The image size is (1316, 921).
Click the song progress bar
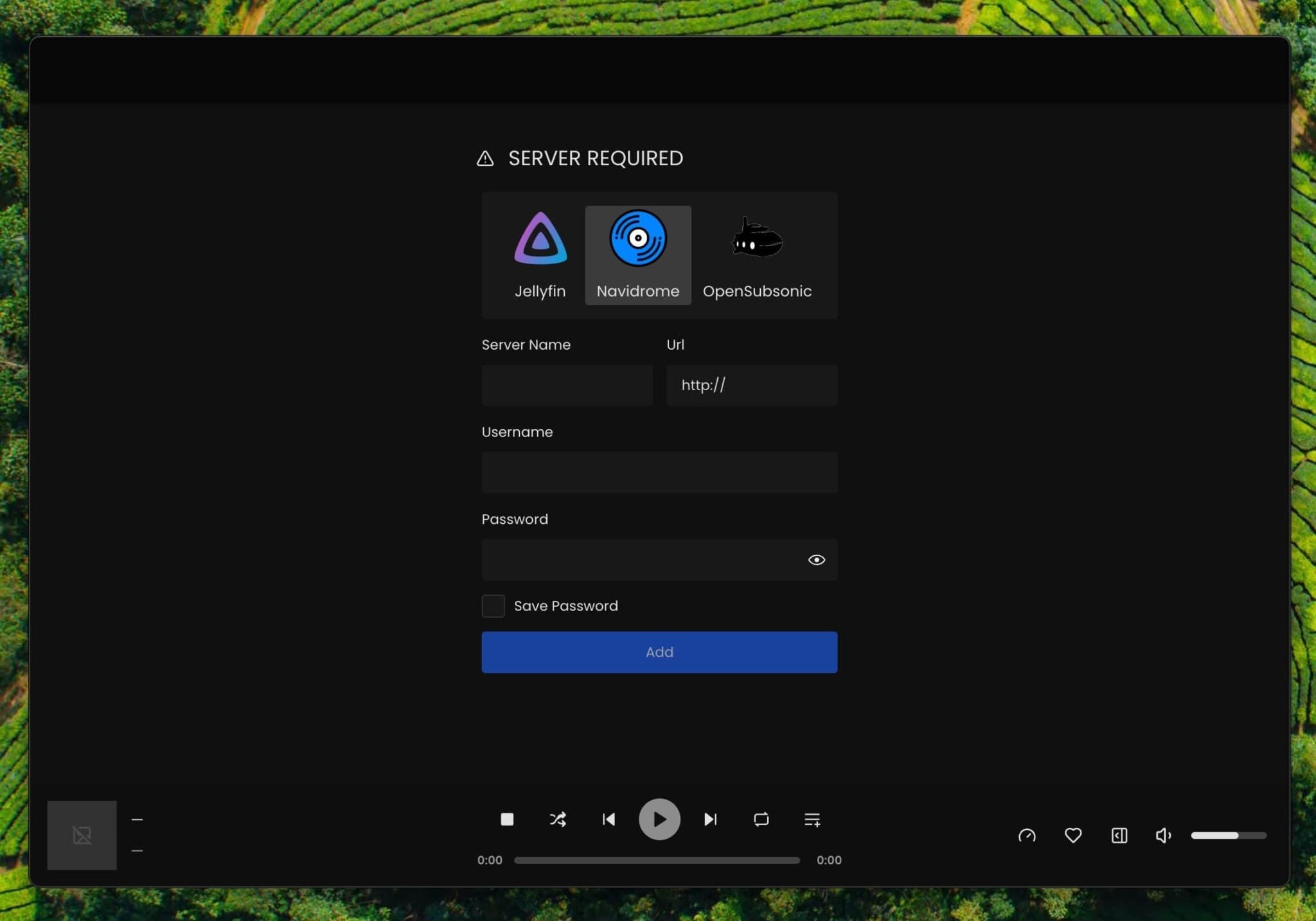click(657, 859)
